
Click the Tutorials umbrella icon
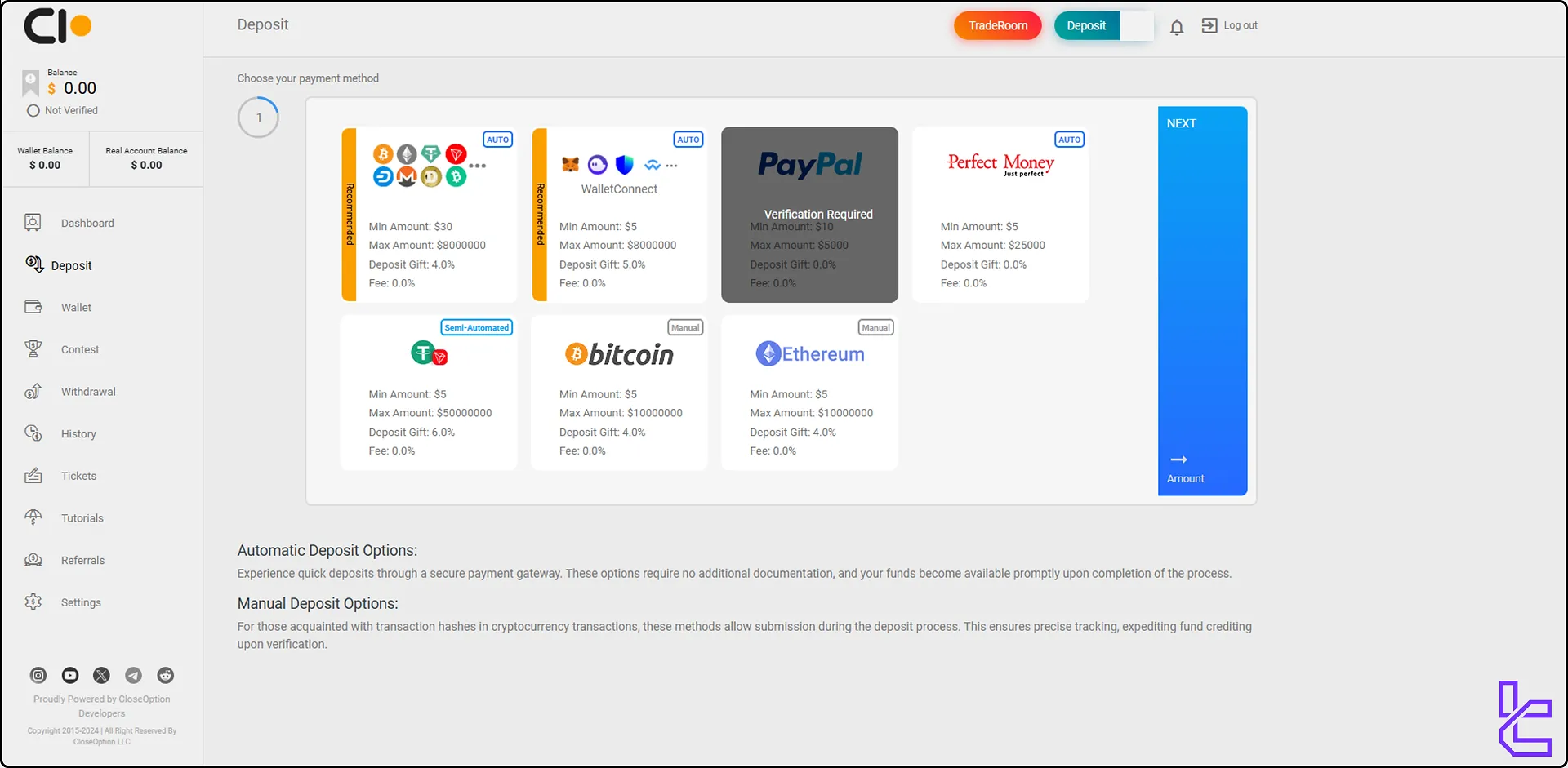33,517
